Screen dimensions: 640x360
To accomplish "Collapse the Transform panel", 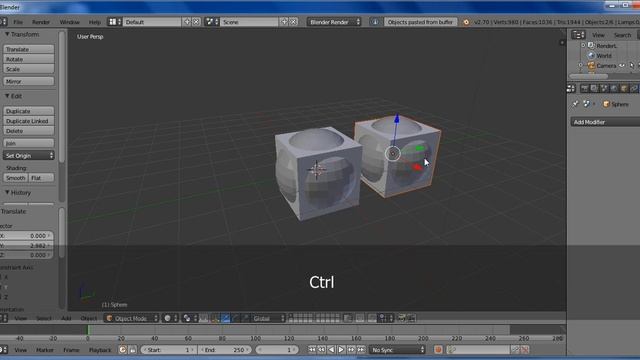I will (7, 34).
